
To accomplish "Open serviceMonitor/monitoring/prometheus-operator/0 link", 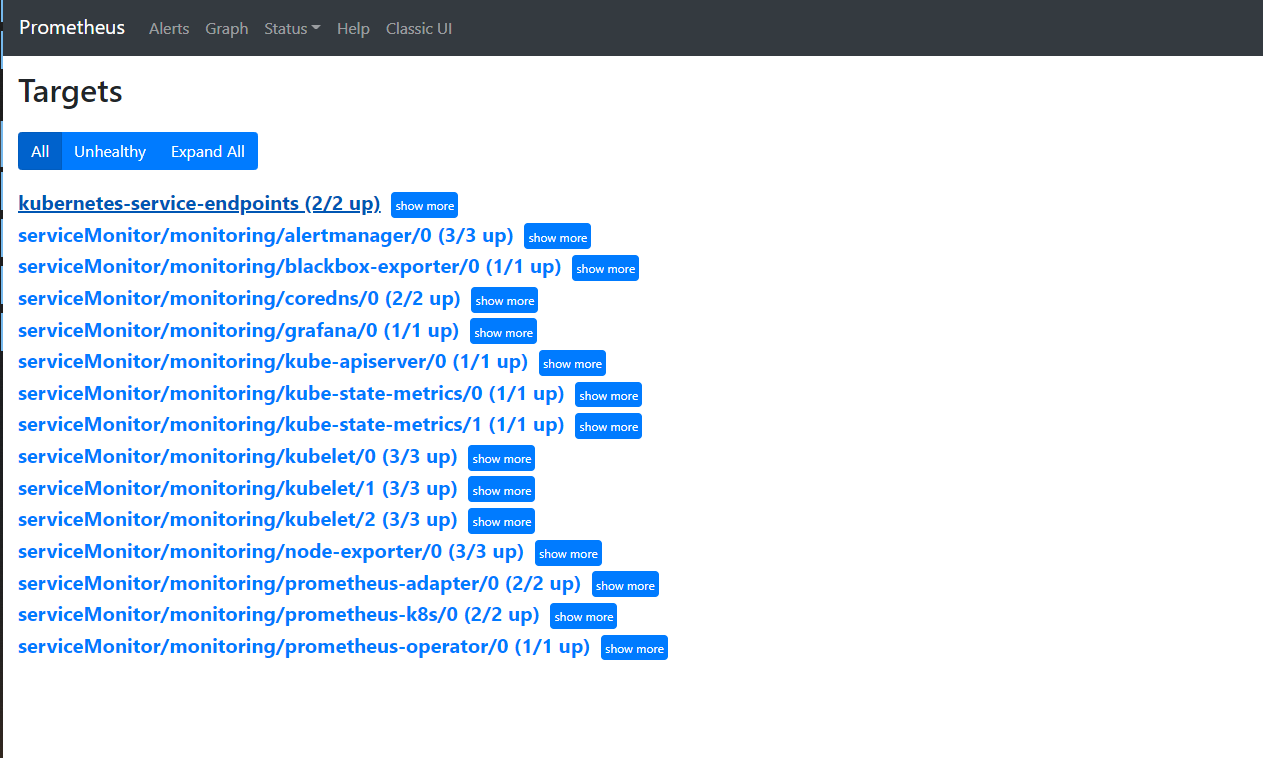I will coord(304,647).
